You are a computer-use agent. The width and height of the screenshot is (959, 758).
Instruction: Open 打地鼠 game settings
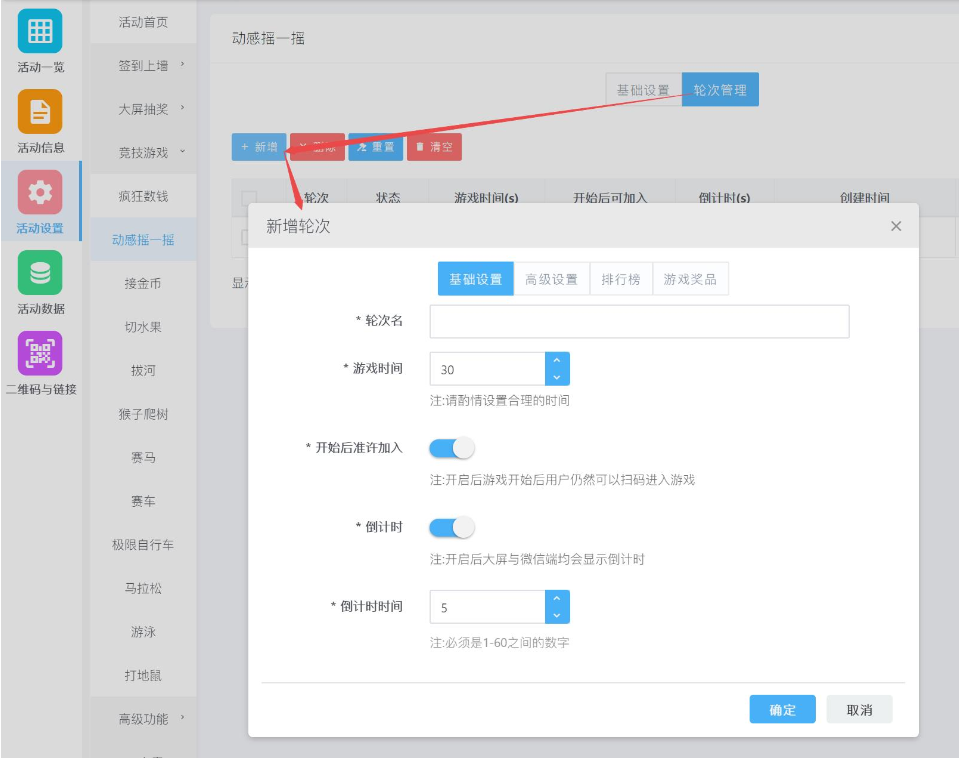(x=144, y=675)
